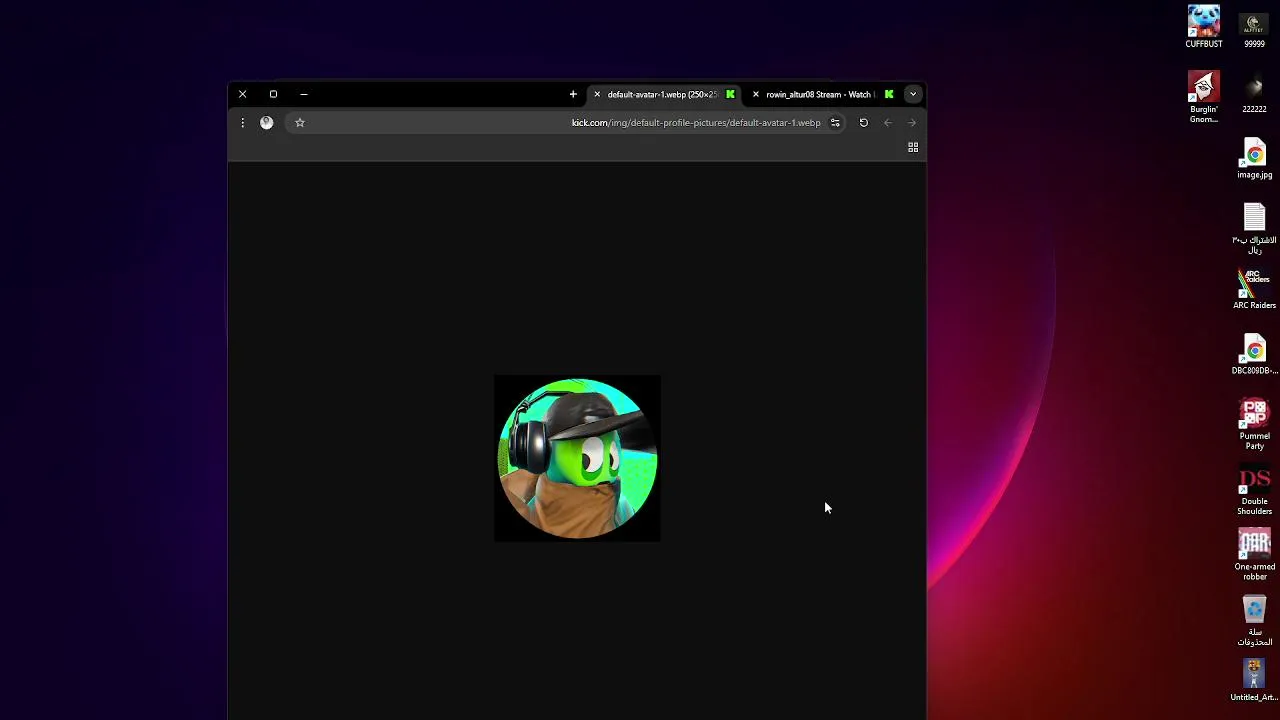
Task: Reload the current page
Action: [864, 122]
